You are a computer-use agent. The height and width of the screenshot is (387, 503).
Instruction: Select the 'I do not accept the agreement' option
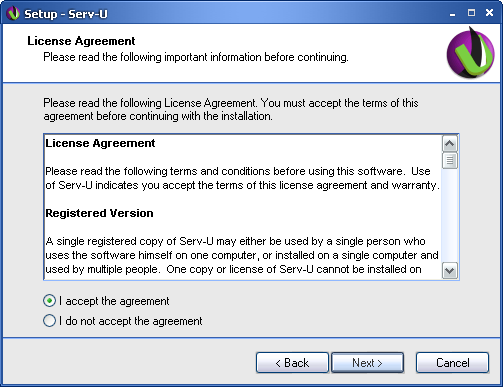pos(49,321)
